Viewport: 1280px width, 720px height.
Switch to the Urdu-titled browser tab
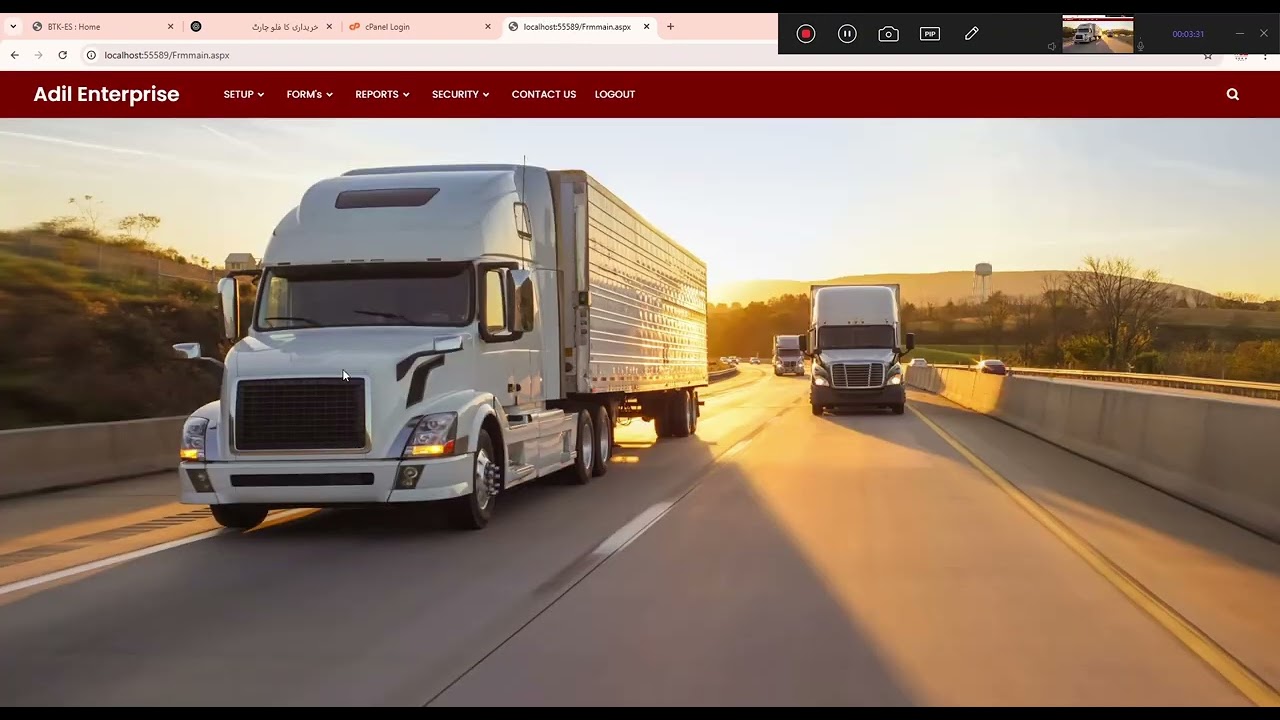click(x=260, y=27)
